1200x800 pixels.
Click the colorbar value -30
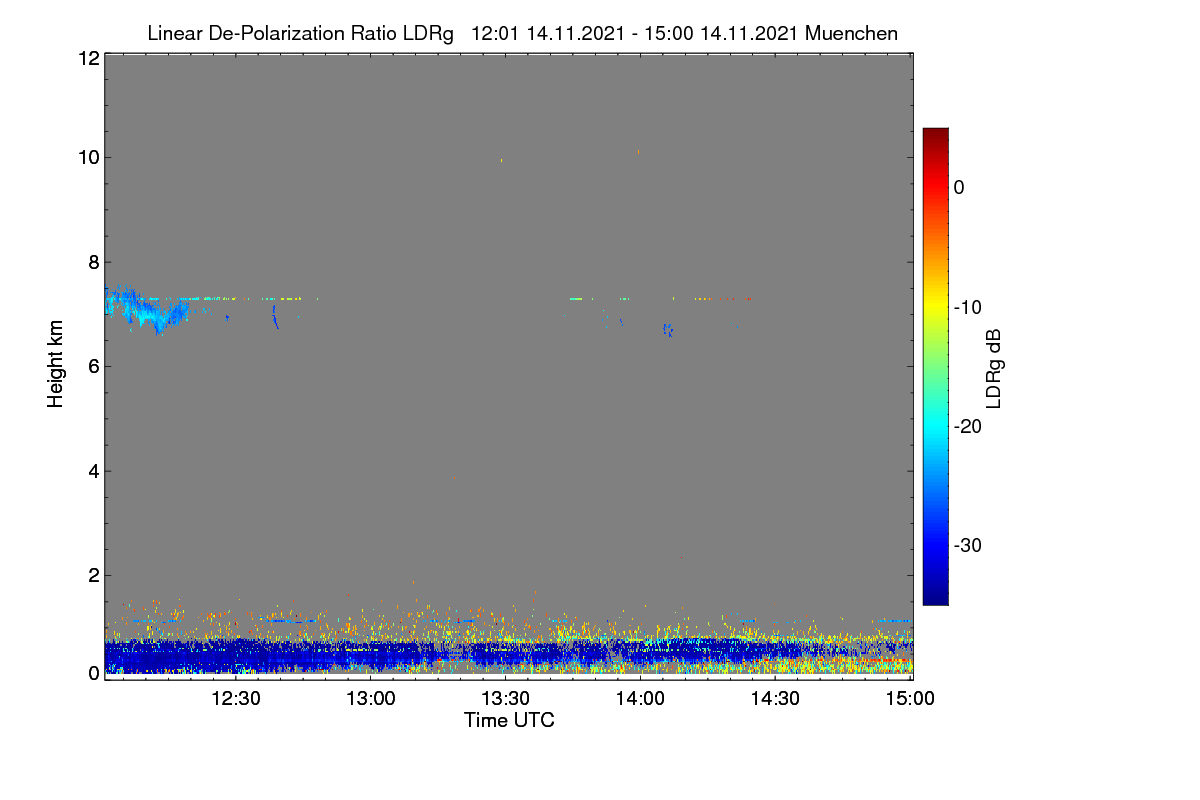[x=970, y=546]
